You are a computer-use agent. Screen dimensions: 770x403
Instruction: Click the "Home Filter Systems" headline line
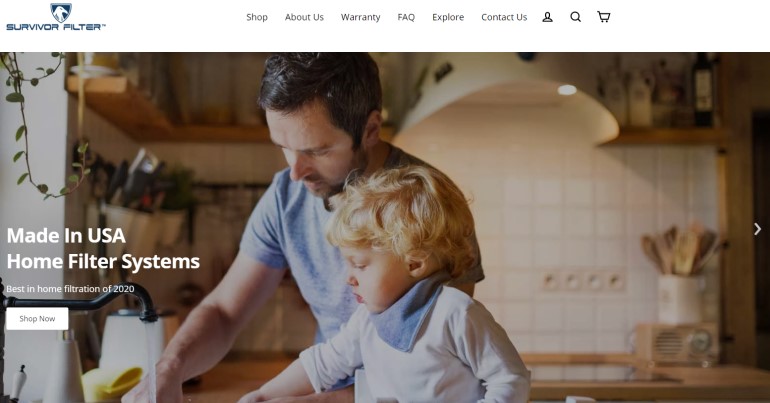[x=103, y=262]
